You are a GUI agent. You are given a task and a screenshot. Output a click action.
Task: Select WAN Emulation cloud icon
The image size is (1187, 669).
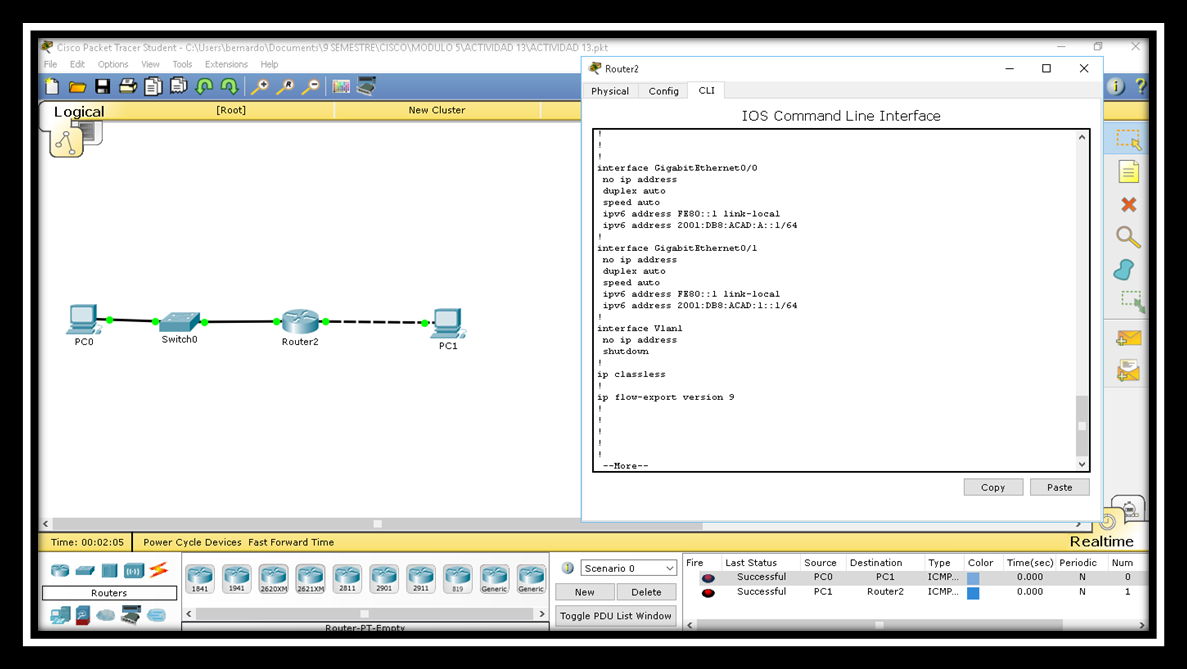pos(106,615)
